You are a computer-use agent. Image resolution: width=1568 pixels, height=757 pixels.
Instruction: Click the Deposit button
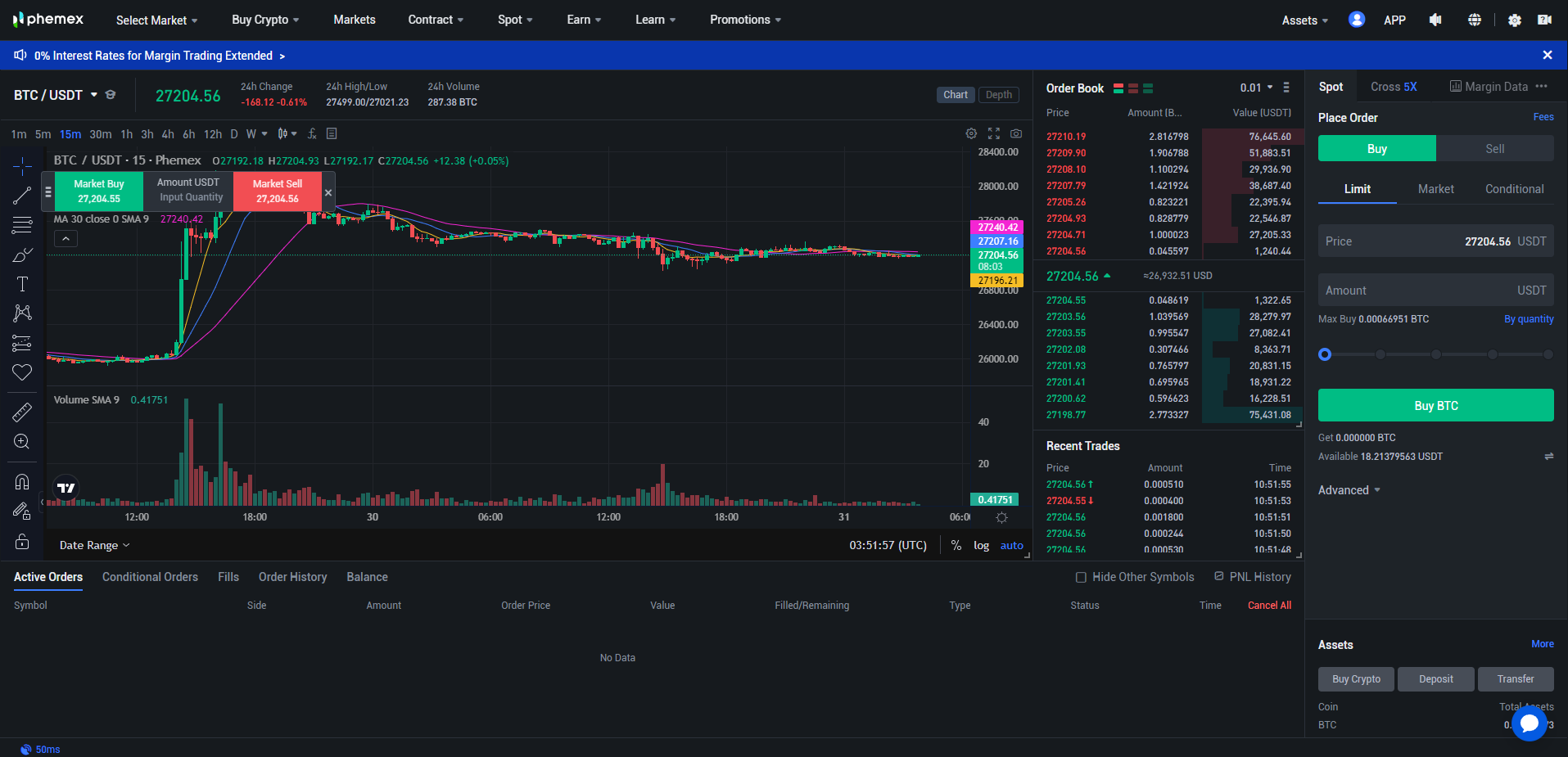click(x=1436, y=679)
